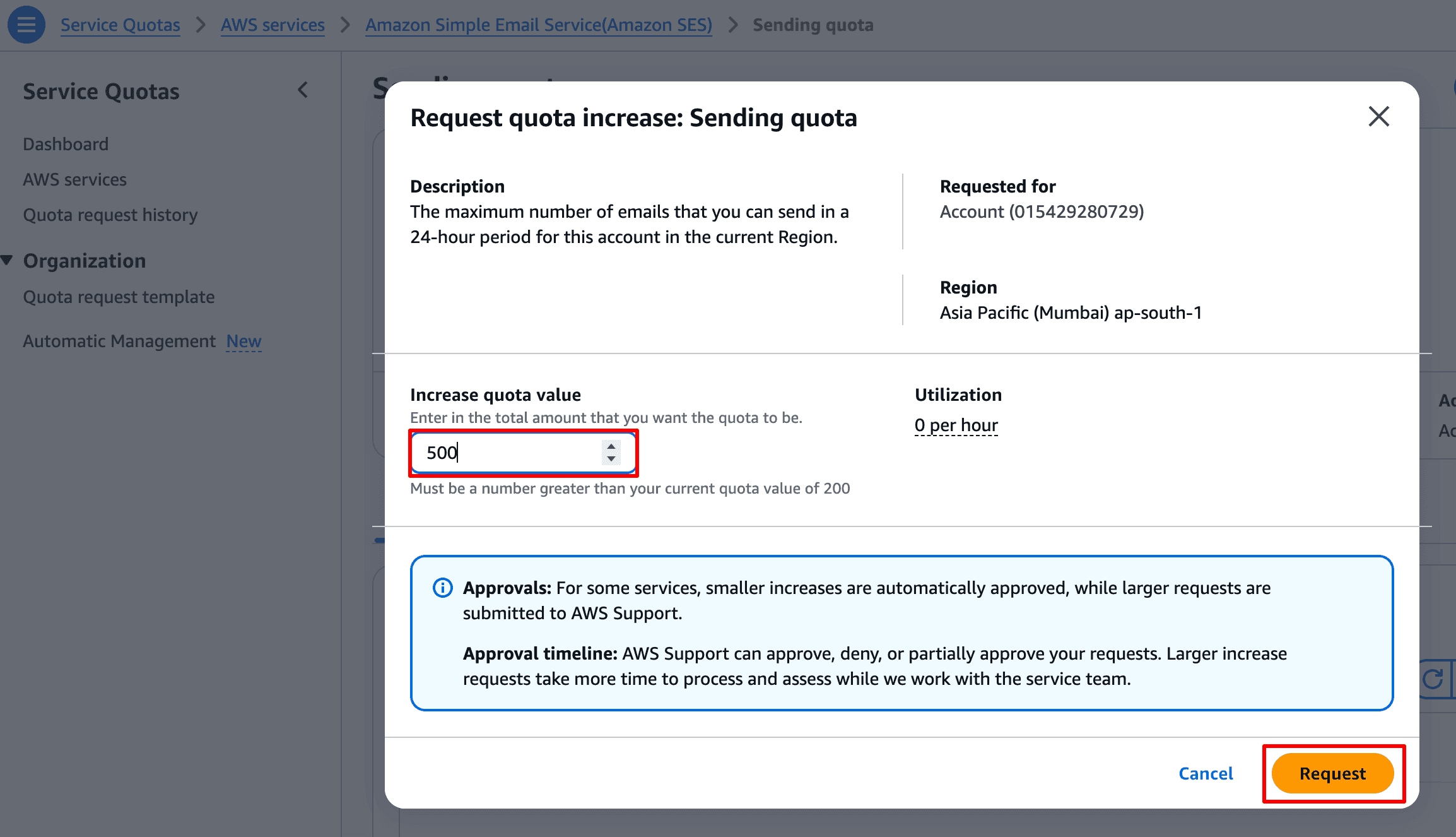Close the Request quota increase dialog
The height and width of the screenshot is (837, 1456).
pyautogui.click(x=1379, y=116)
